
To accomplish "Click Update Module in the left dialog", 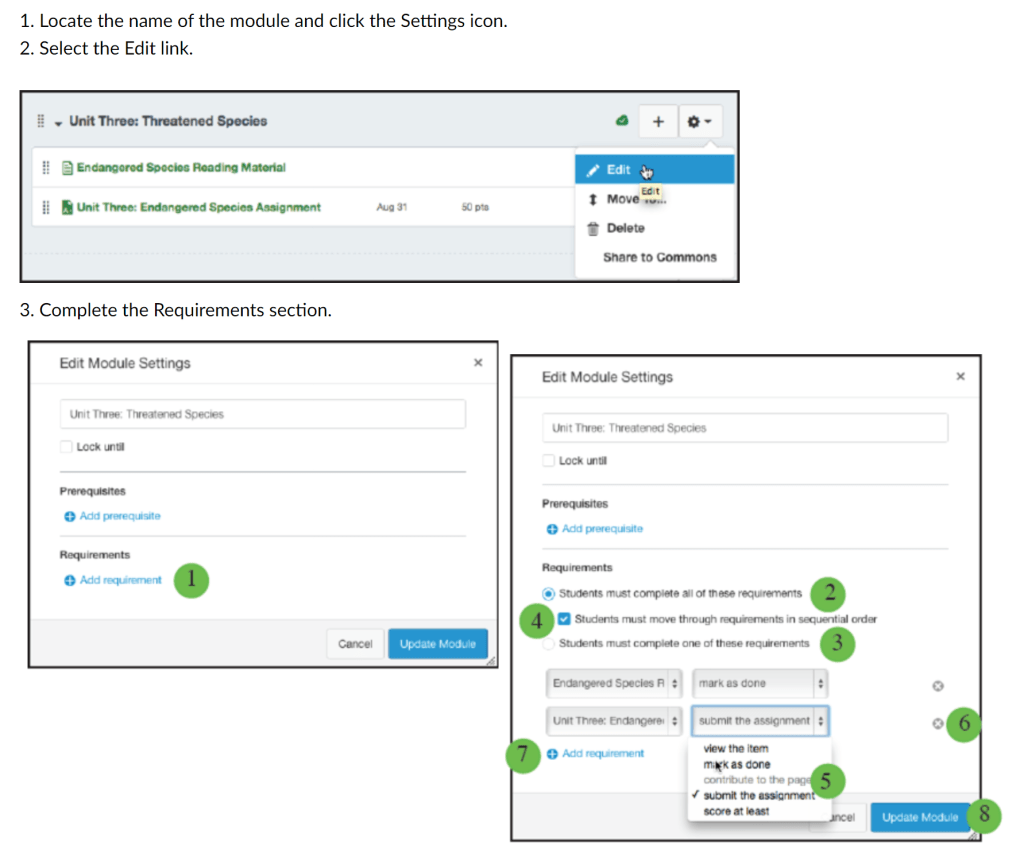I will [x=437, y=644].
